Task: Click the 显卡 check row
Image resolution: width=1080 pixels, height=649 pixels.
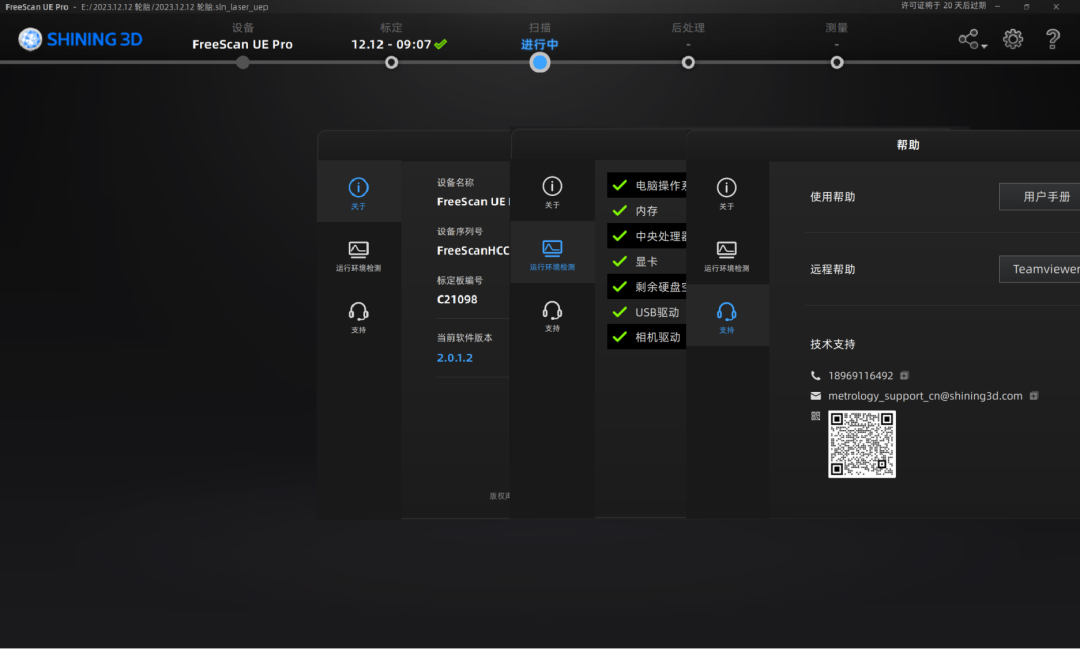Action: coord(646,261)
